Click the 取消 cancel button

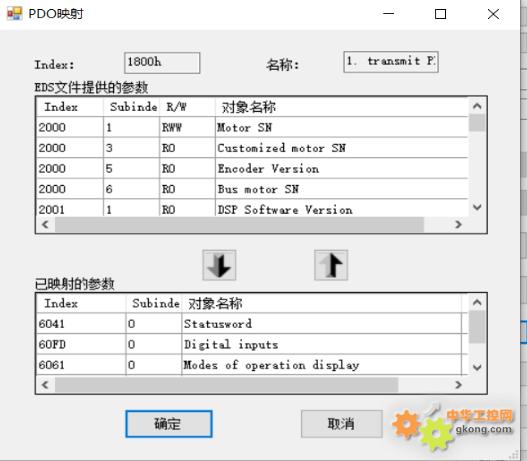coord(341,424)
